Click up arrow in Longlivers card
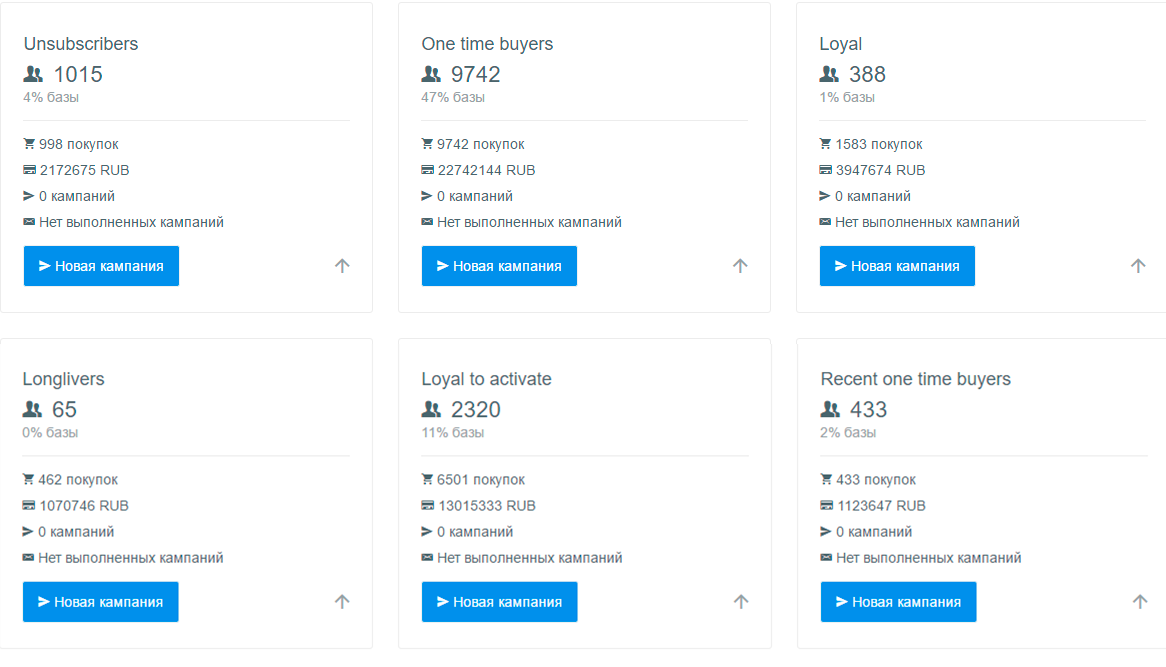Screen dimensions: 1166x667 (x=342, y=602)
